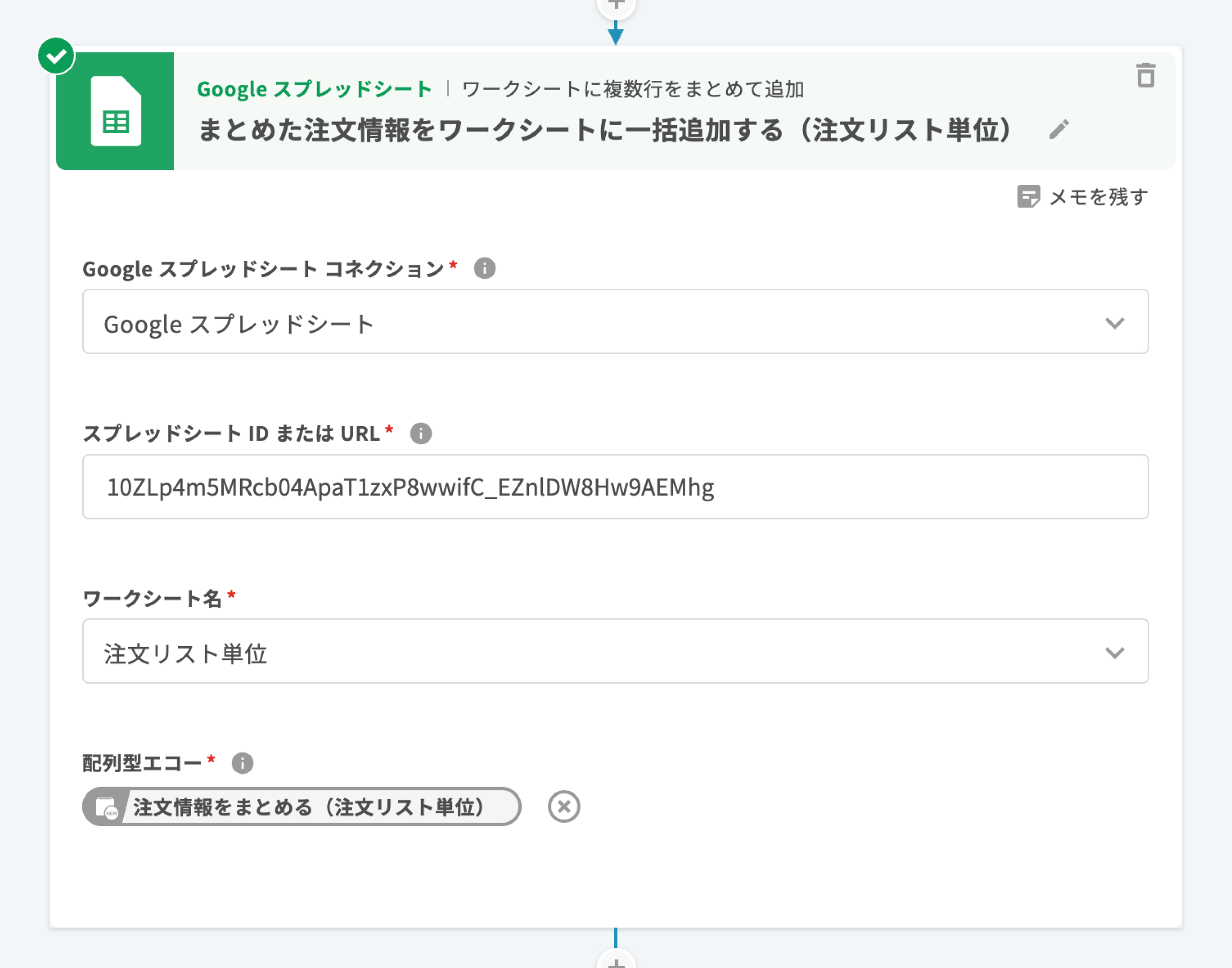The width and height of the screenshot is (1232, 968).
Task: Click into the spreadsheet ID input field
Action: (615, 487)
